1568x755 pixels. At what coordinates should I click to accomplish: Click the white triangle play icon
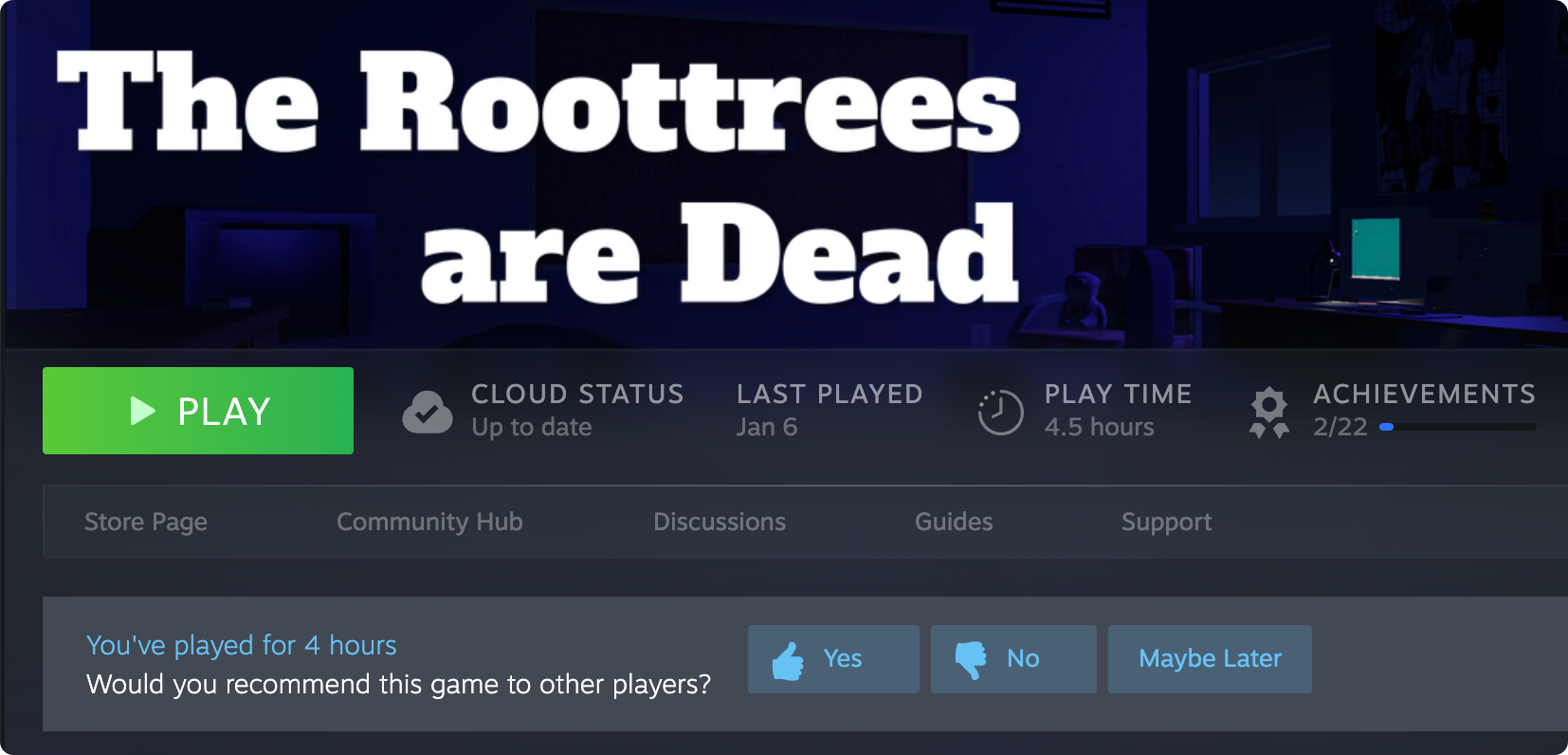[142, 411]
